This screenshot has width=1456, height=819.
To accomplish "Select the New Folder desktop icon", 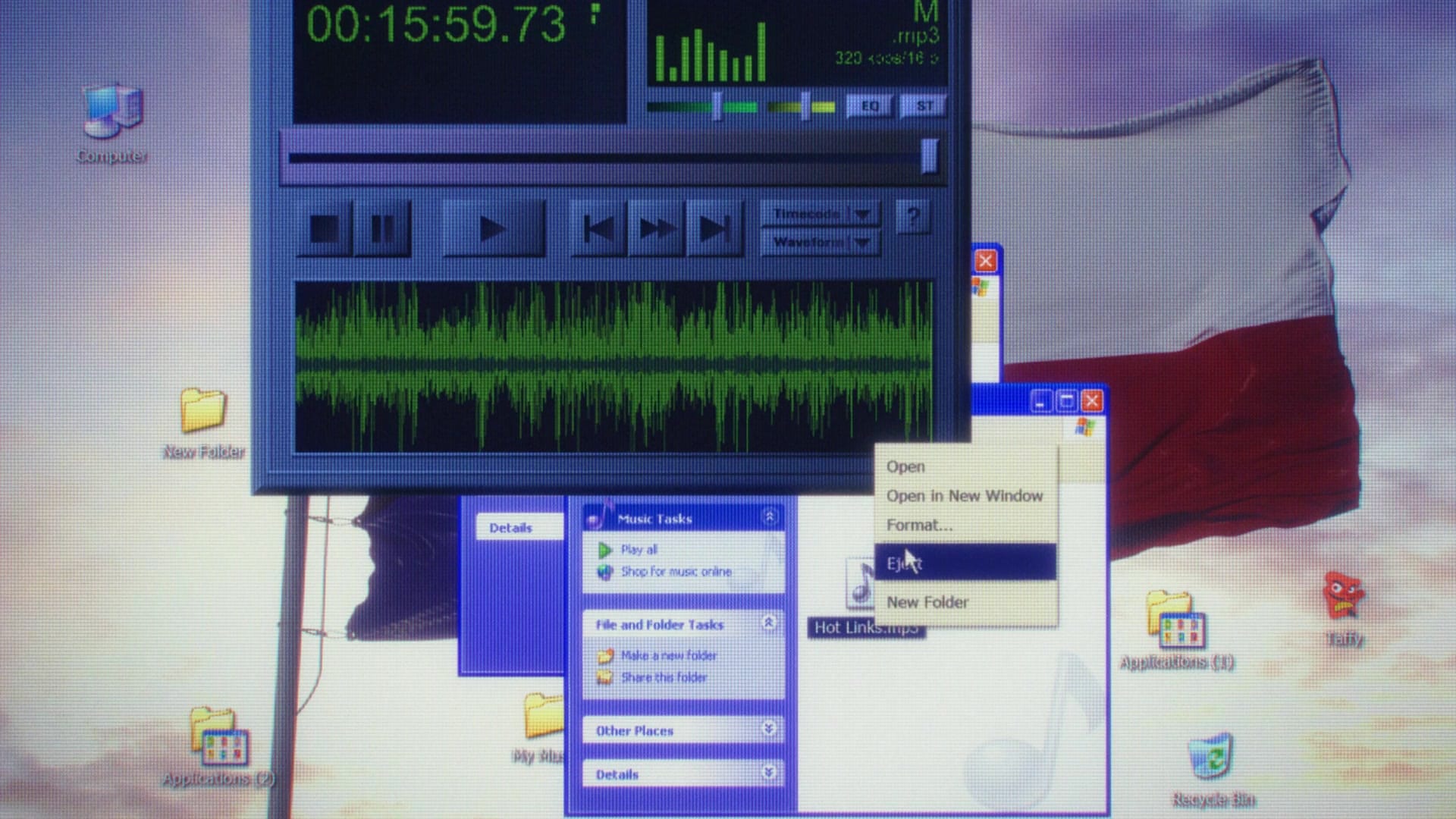I will pos(203,424).
